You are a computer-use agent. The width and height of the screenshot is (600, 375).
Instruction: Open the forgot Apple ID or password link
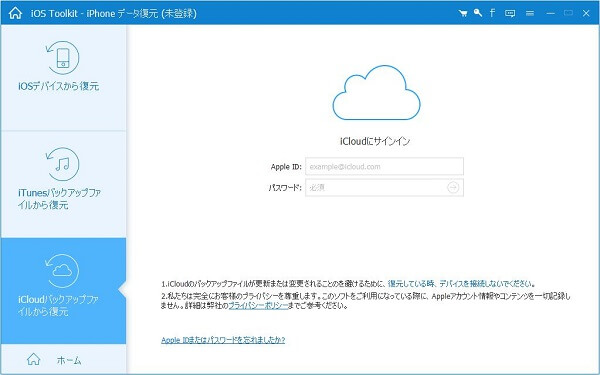click(x=223, y=340)
